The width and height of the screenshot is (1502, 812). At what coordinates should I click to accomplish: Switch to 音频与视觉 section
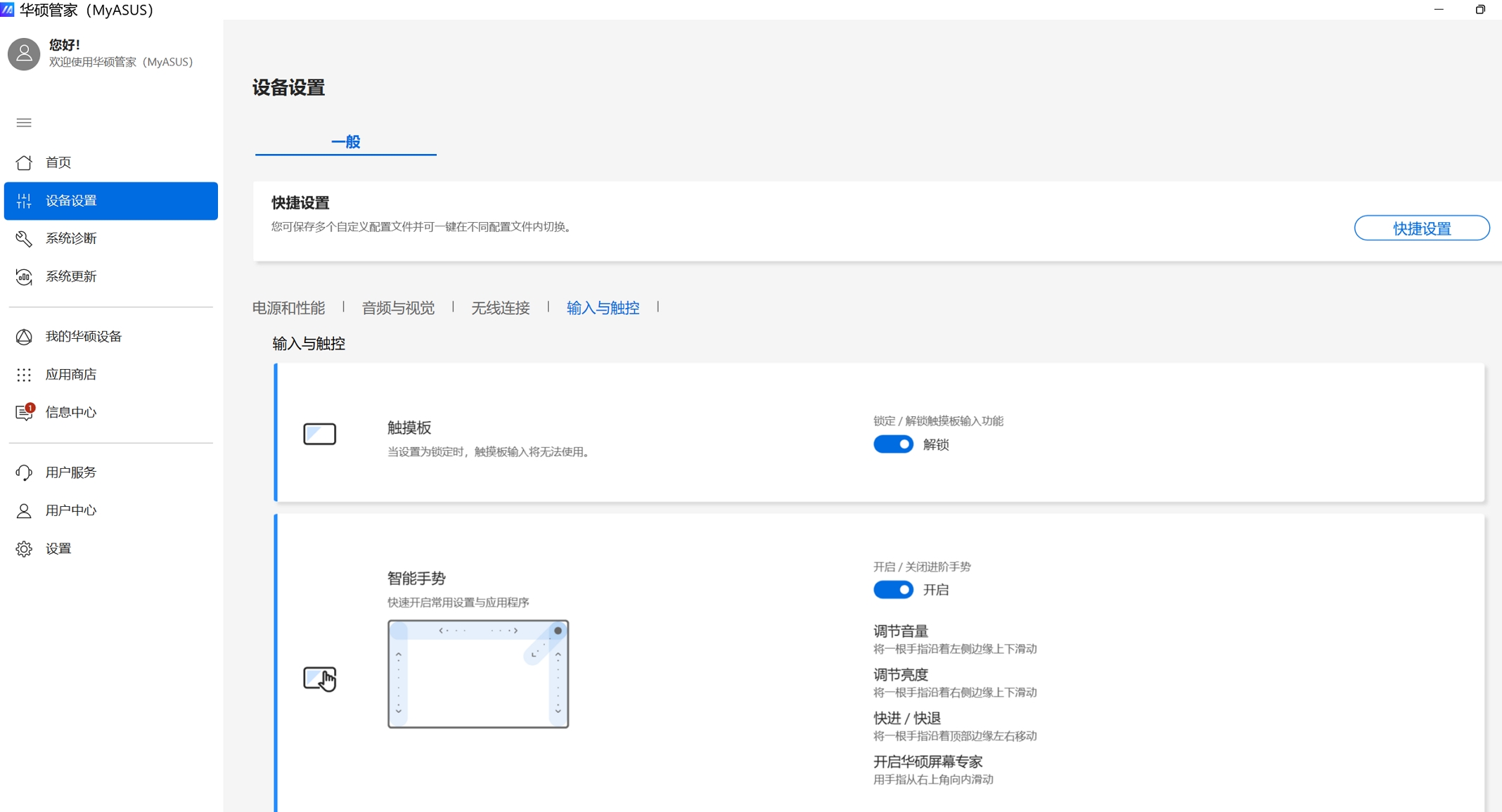(398, 308)
